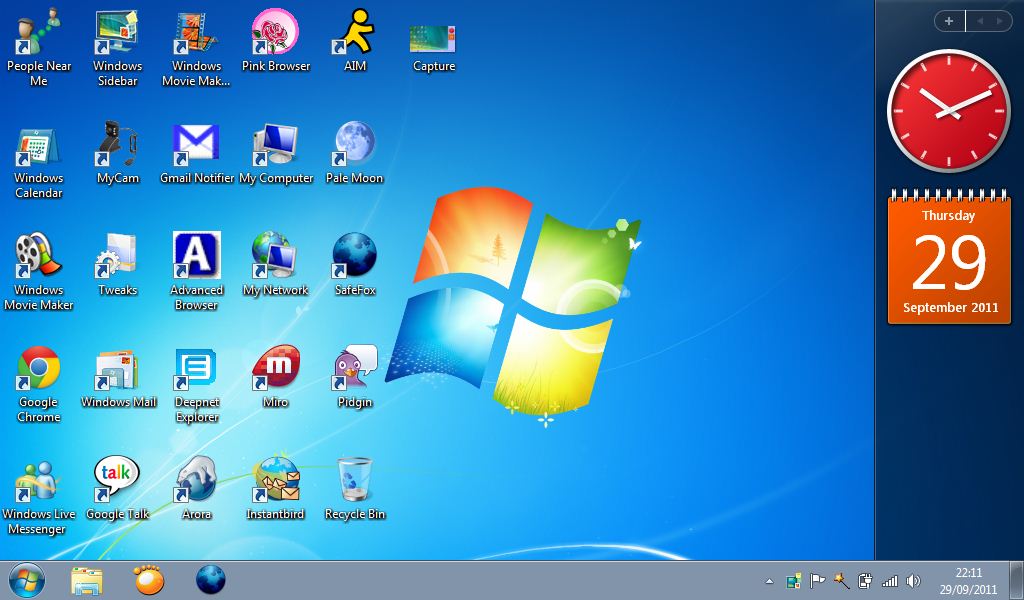1024x600 pixels.
Task: Start Windows Movie Maker
Action: pos(38,255)
